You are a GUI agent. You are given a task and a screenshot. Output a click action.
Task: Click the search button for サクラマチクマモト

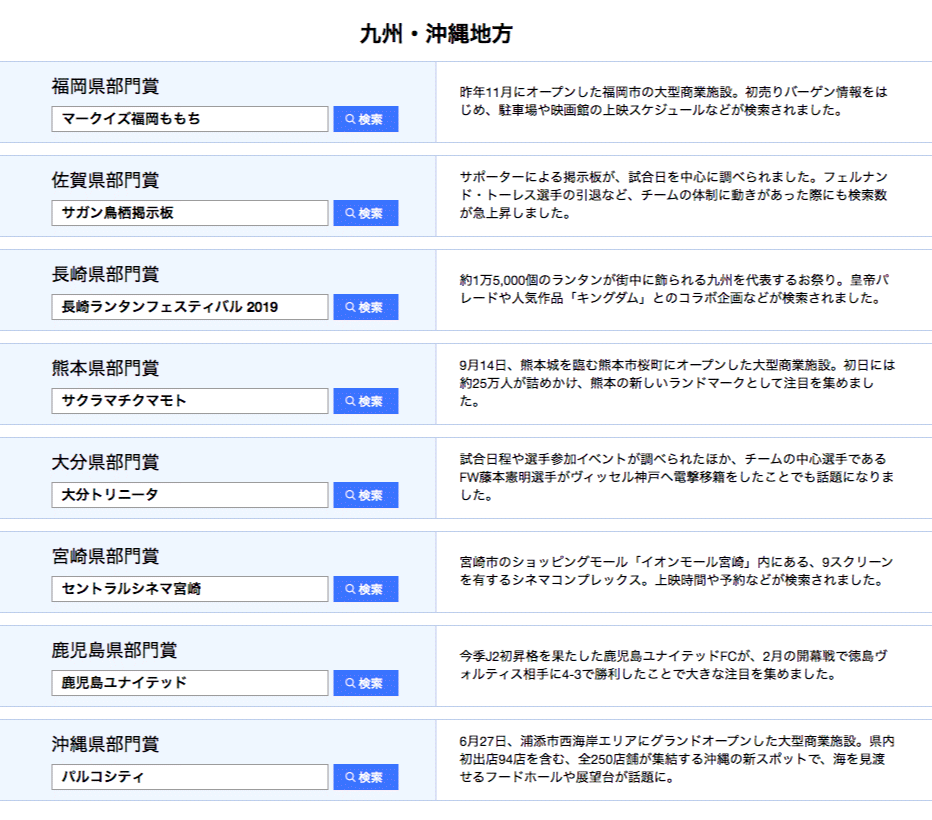coord(365,401)
